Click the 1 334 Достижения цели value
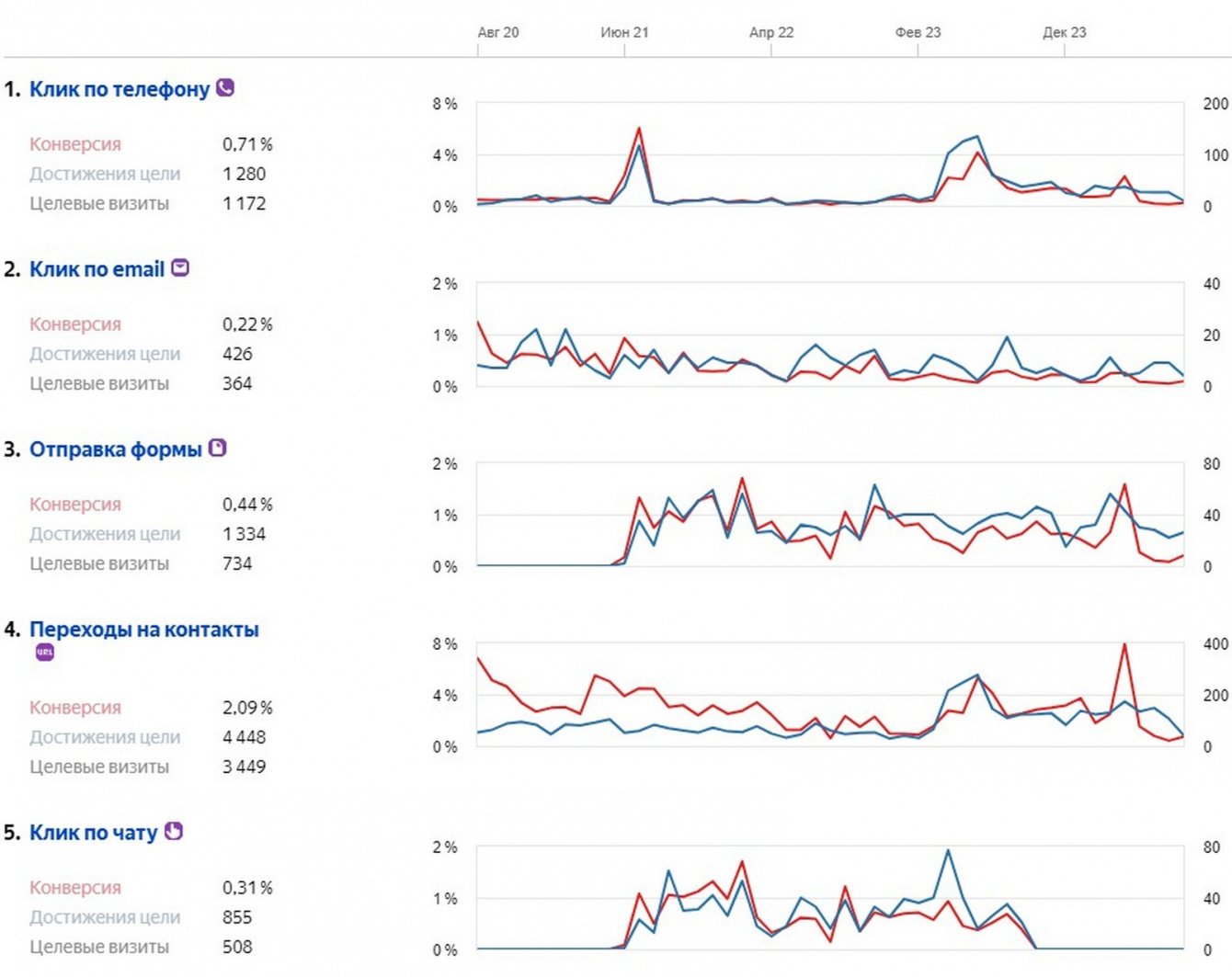Viewport: 1232px width, 977px height. click(244, 534)
